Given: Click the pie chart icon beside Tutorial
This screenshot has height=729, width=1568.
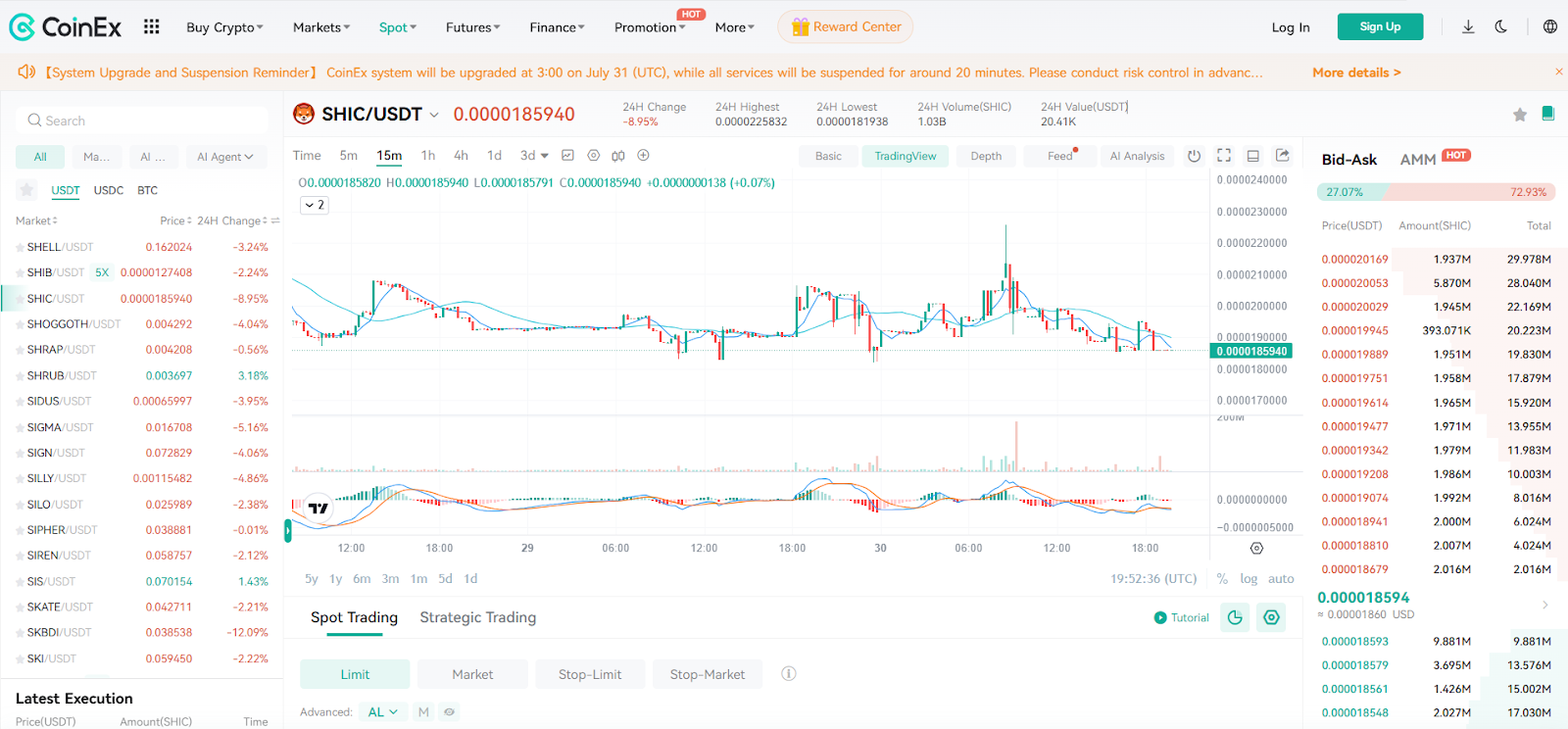Looking at the screenshot, I should click(x=1235, y=617).
